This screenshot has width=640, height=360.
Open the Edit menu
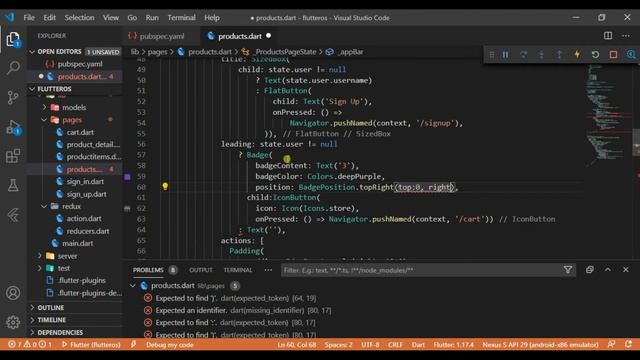point(49,18)
